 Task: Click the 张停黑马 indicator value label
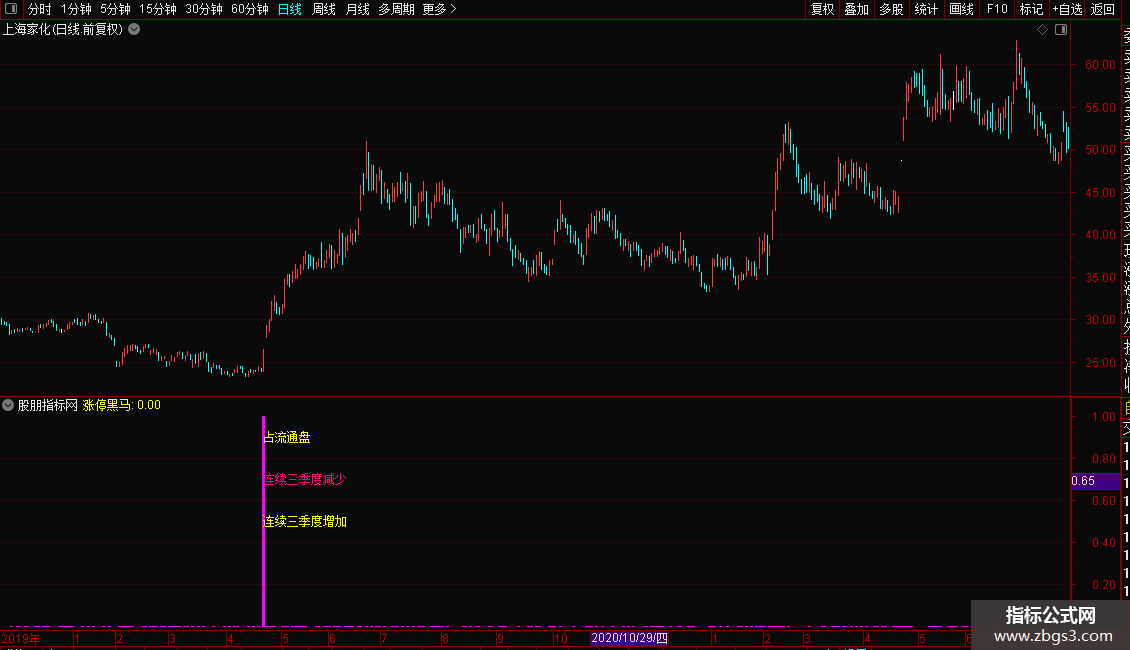tap(122, 405)
